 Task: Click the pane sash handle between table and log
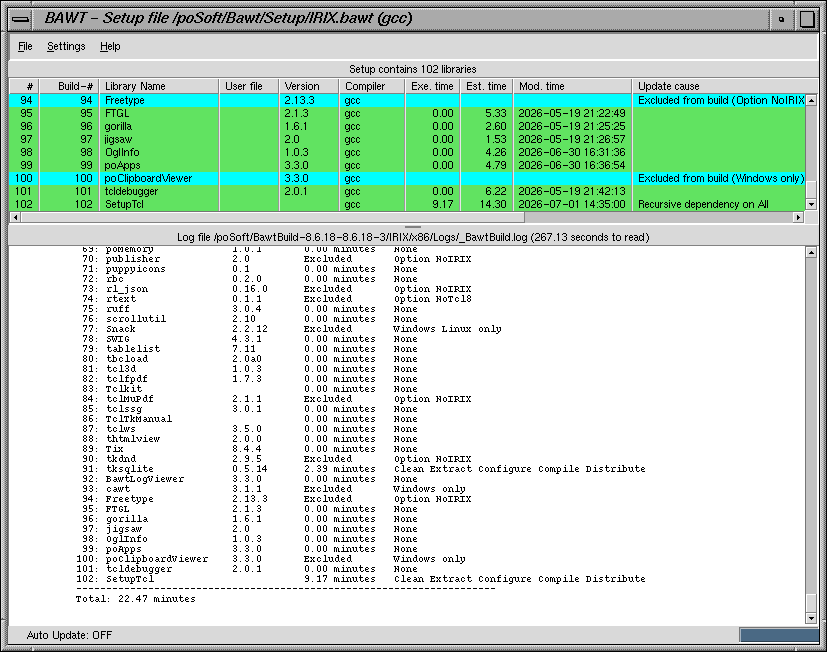point(413,226)
